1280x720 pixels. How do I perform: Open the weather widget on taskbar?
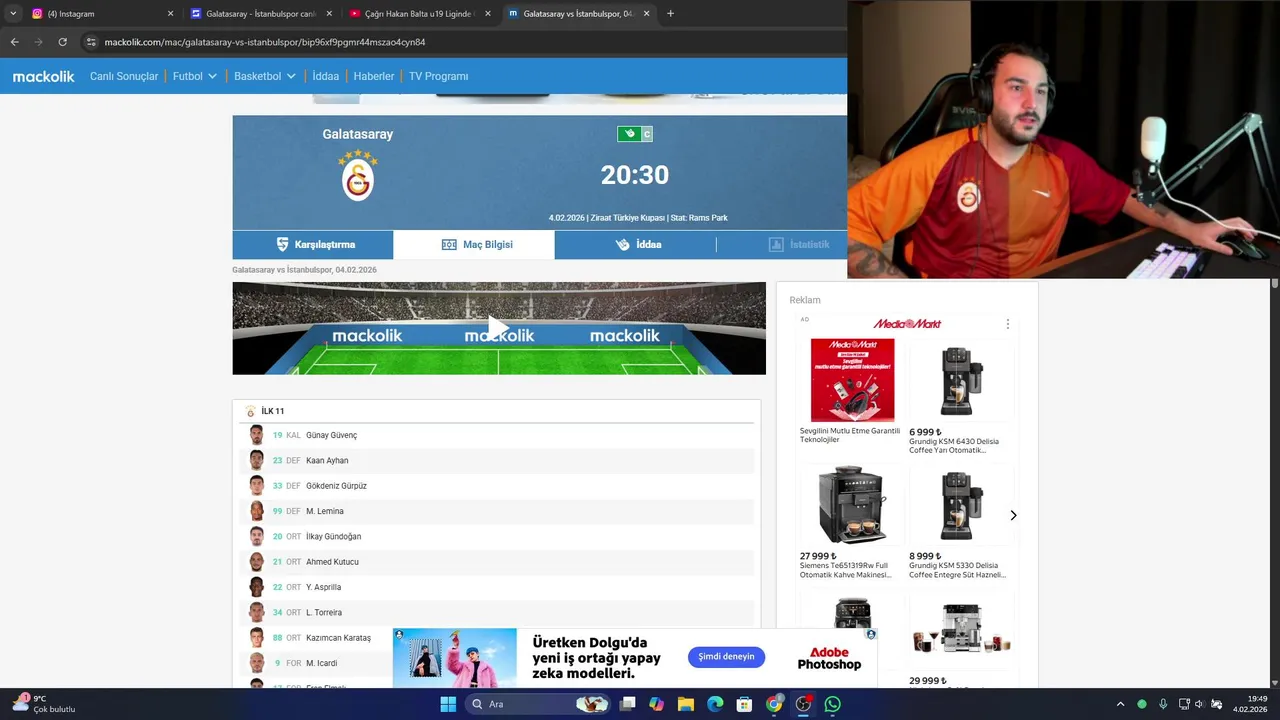pos(44,704)
